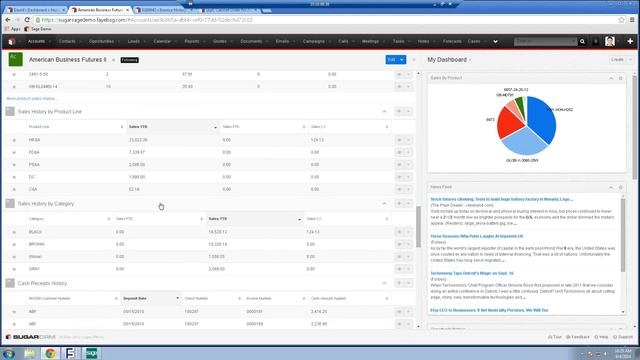Click the light blue pie chart slice
640x360 pixels.
pyautogui.click(x=524, y=142)
